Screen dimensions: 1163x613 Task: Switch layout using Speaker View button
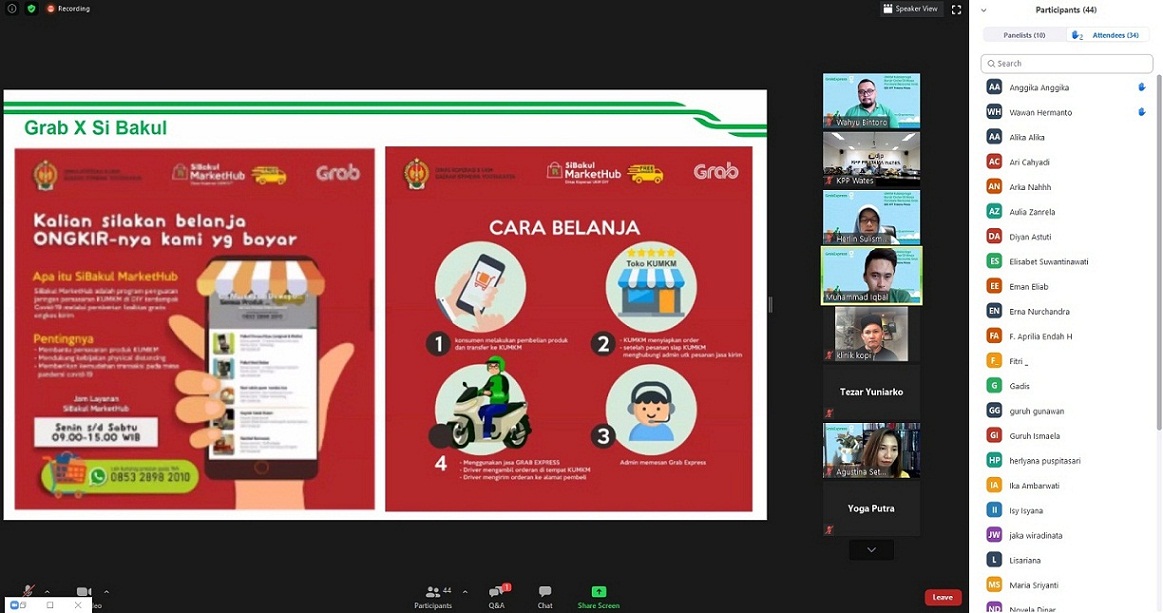(909, 9)
